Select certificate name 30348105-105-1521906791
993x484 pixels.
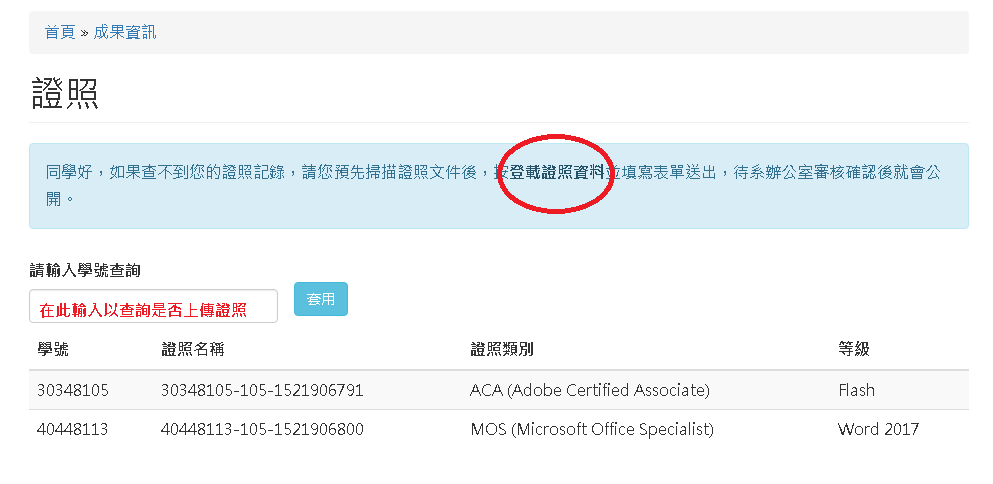click(261, 390)
